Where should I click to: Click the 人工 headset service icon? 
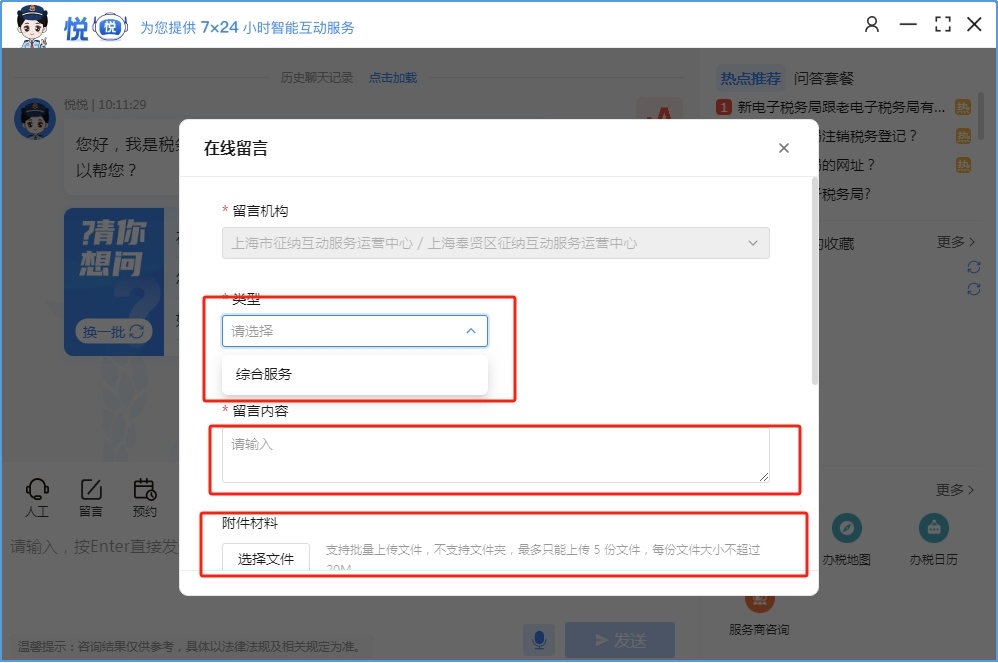pyautogui.click(x=37, y=490)
